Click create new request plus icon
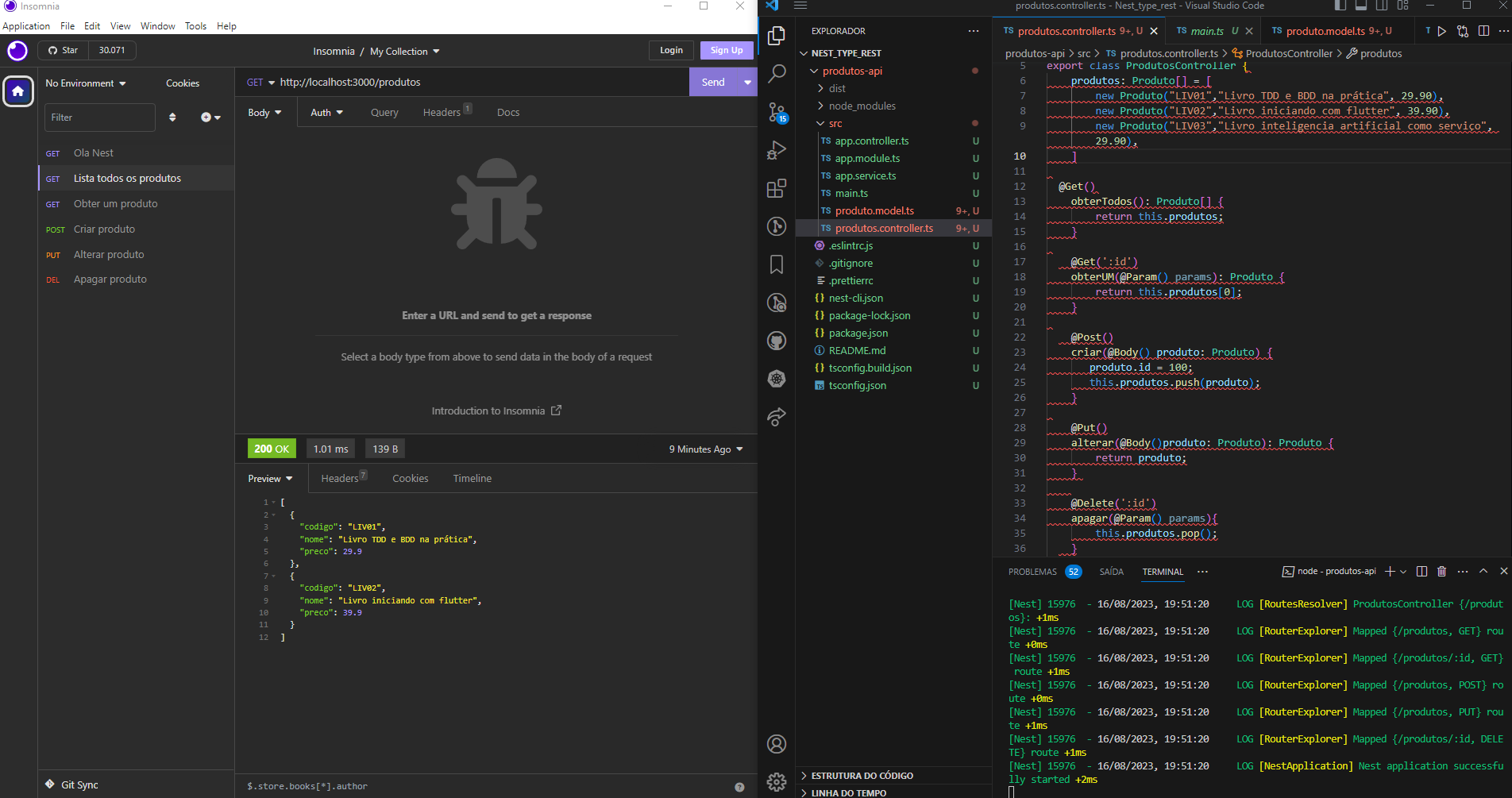Viewport: 1512px width, 798px height. [x=210, y=118]
